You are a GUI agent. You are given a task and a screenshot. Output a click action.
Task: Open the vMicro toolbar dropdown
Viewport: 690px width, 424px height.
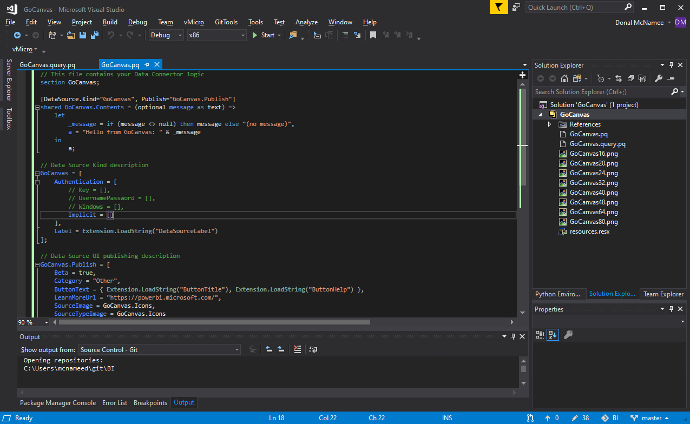(x=24, y=49)
